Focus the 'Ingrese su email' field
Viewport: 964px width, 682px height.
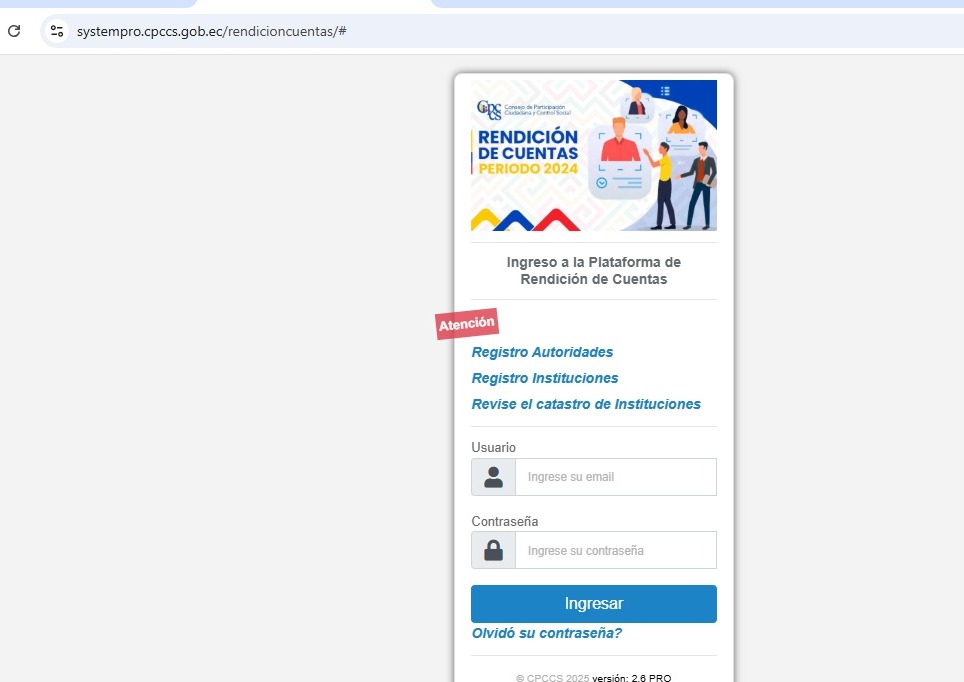[x=615, y=477]
